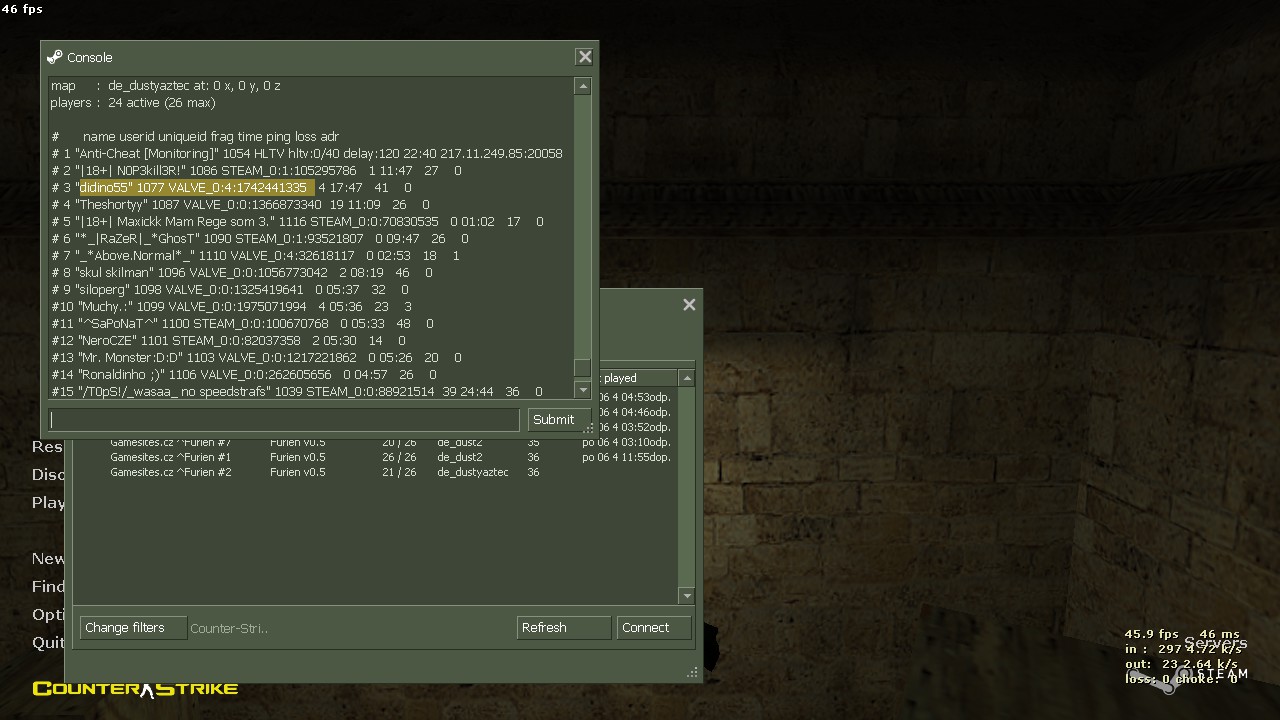
Task: Choose the New game menu item
Action: click(48, 559)
